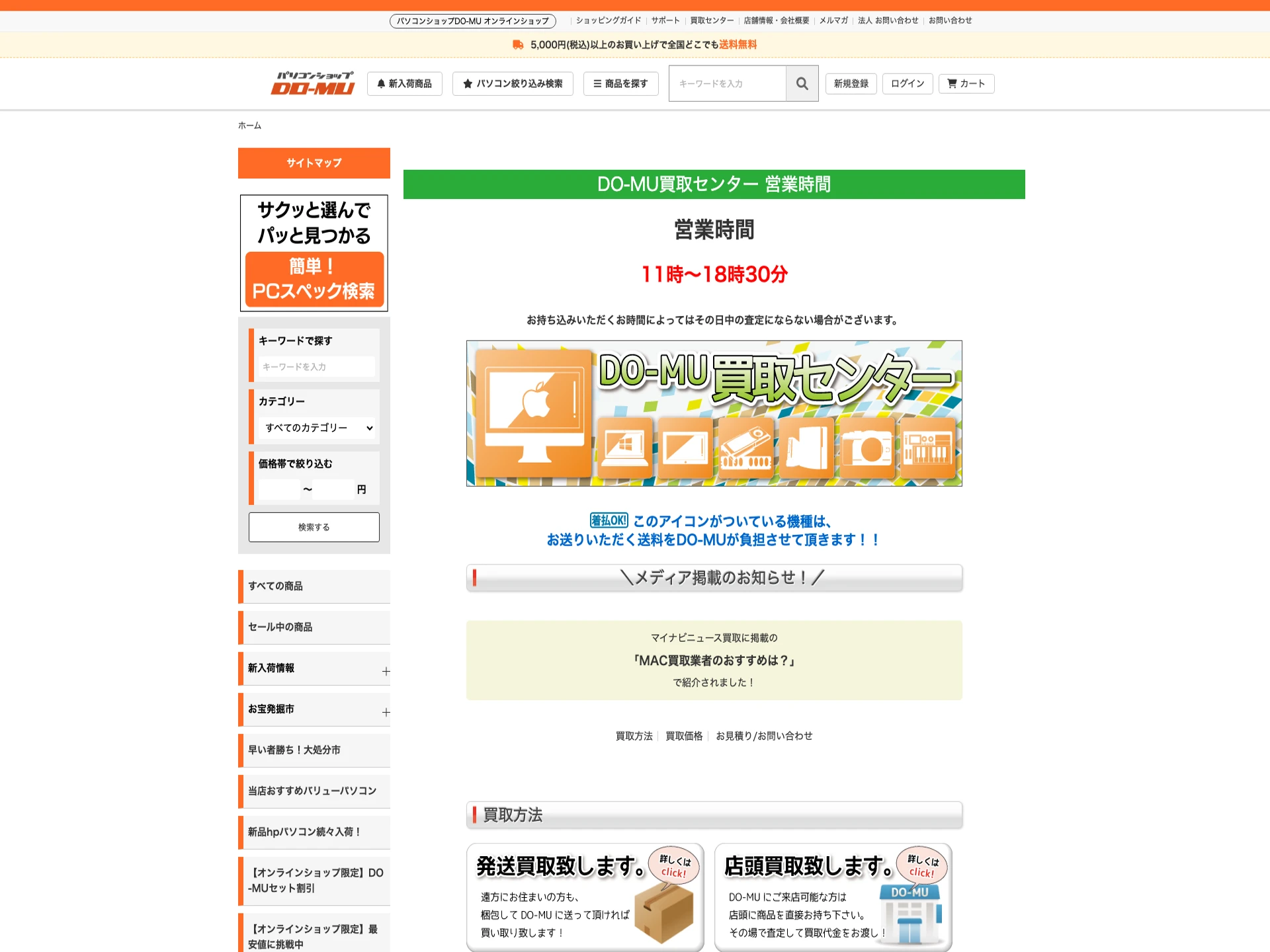1270x952 pixels.
Task: Focus the sidebar キーワードを入力 field
Action: click(x=316, y=366)
